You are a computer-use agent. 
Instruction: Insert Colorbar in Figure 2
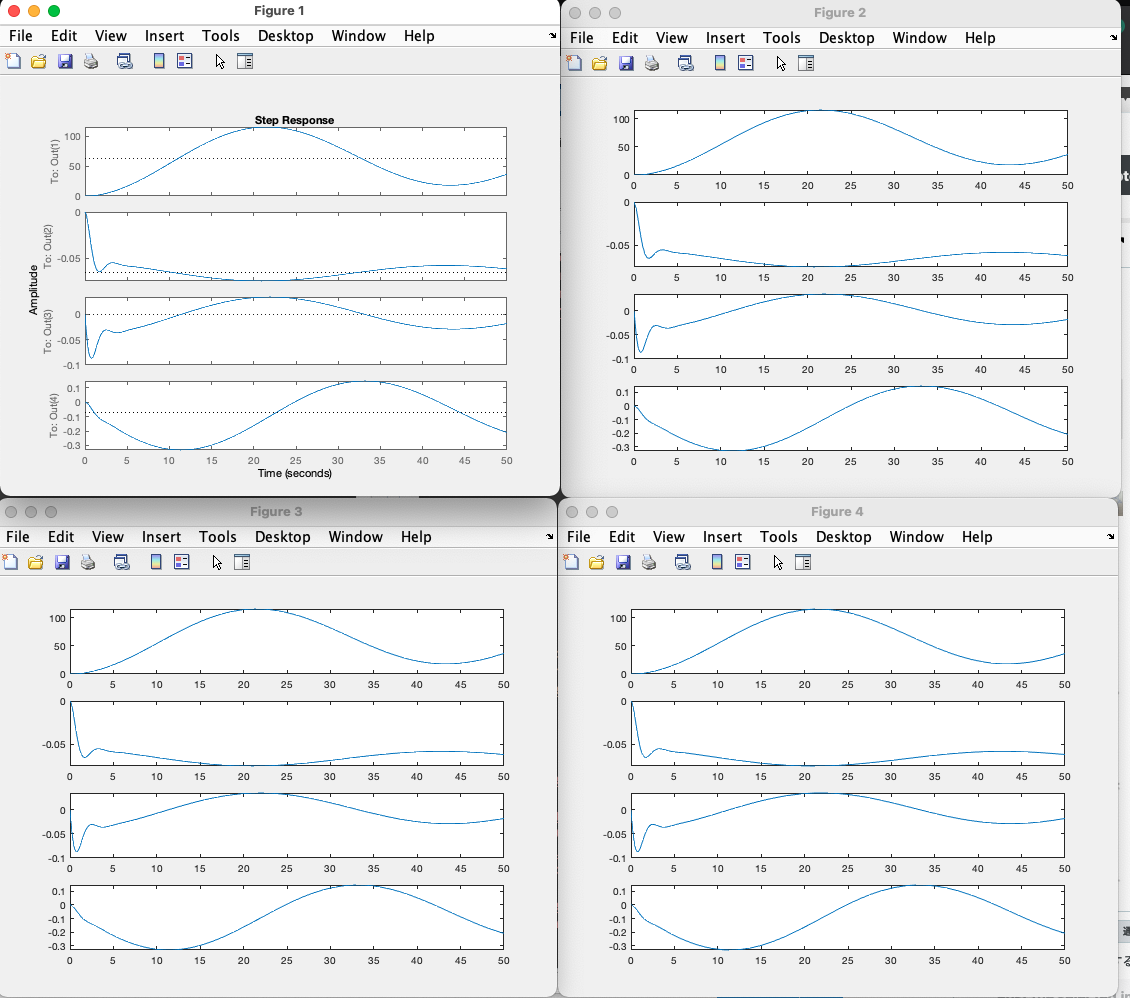[720, 63]
